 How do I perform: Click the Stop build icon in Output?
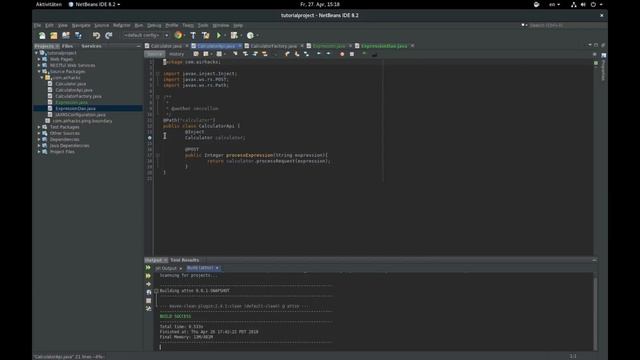(x=148, y=301)
